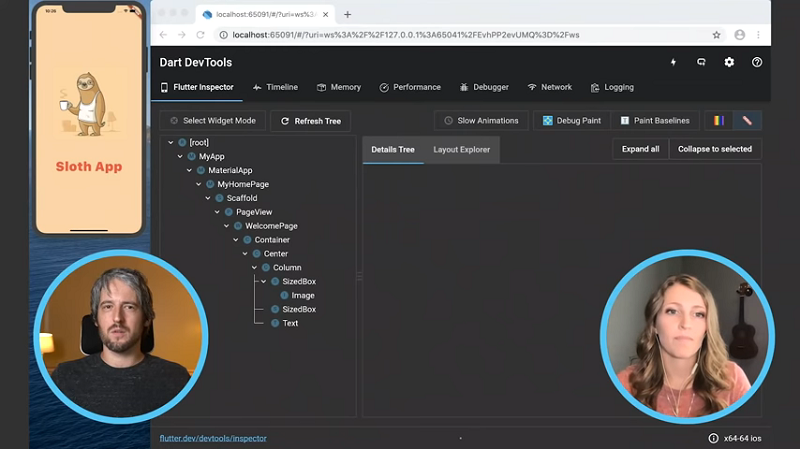Select the Text tree item

click(x=290, y=323)
